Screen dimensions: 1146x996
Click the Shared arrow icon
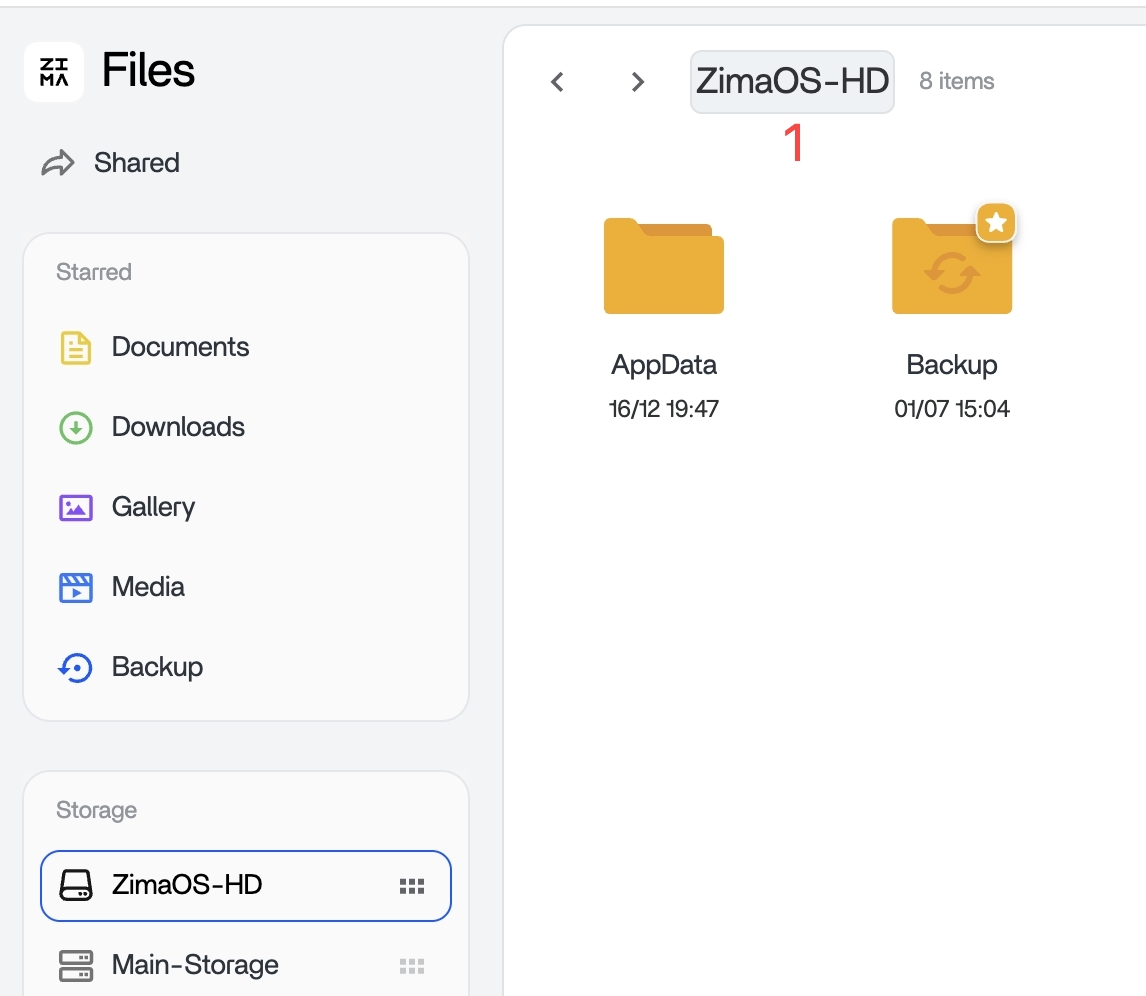58,163
